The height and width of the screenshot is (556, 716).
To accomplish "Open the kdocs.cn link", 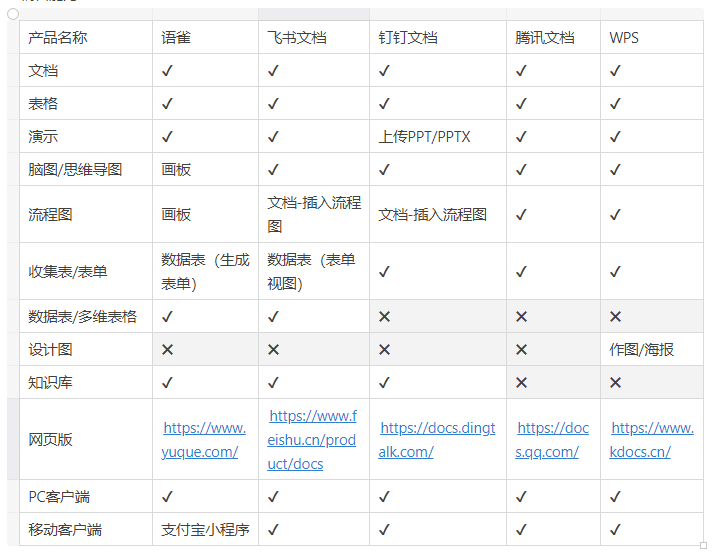I will pyautogui.click(x=652, y=440).
